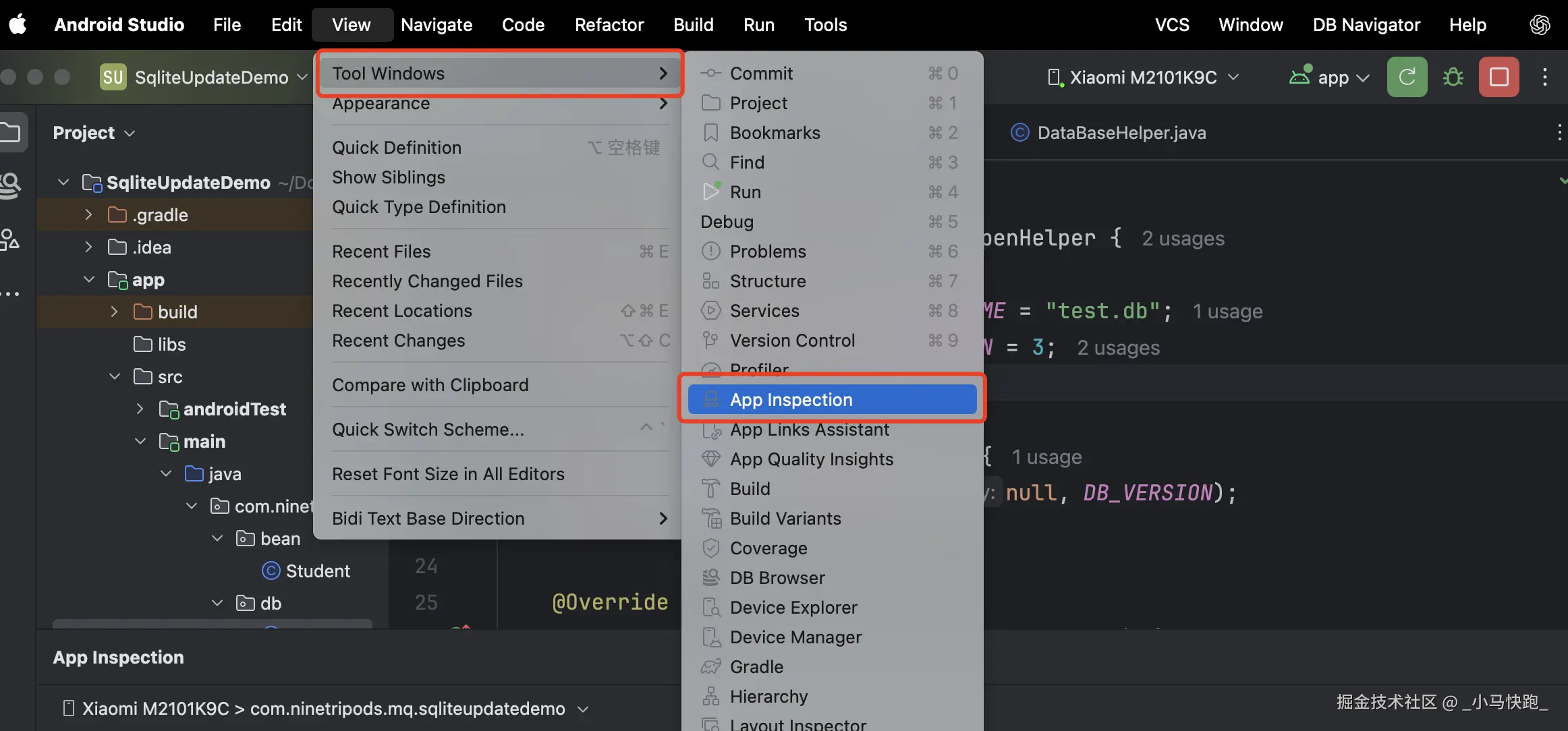Click Reset Font Size in All Editors
The image size is (1568, 731).
(448, 474)
